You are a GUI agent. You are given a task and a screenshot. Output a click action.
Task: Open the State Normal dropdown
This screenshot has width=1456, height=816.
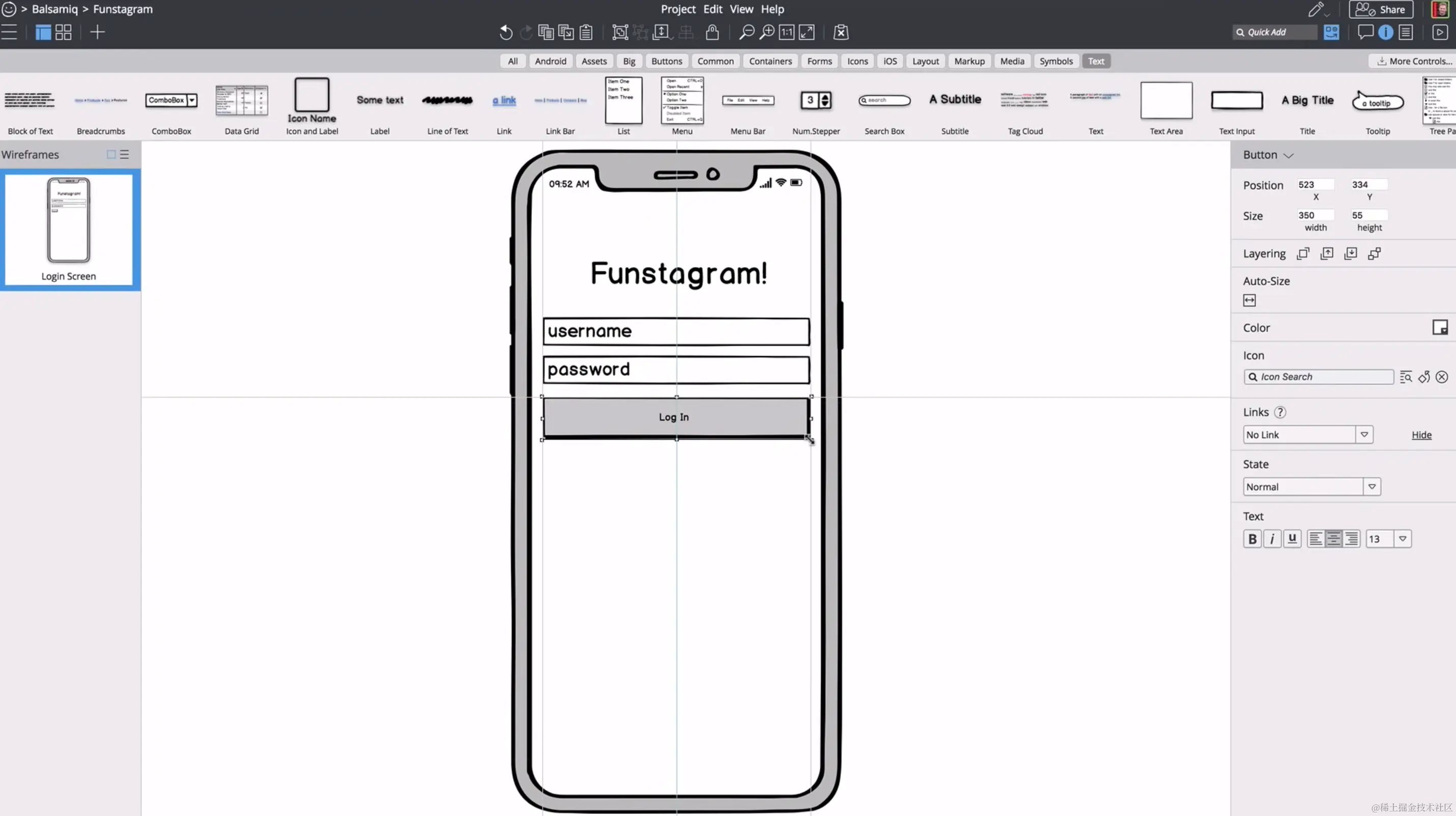click(1371, 486)
